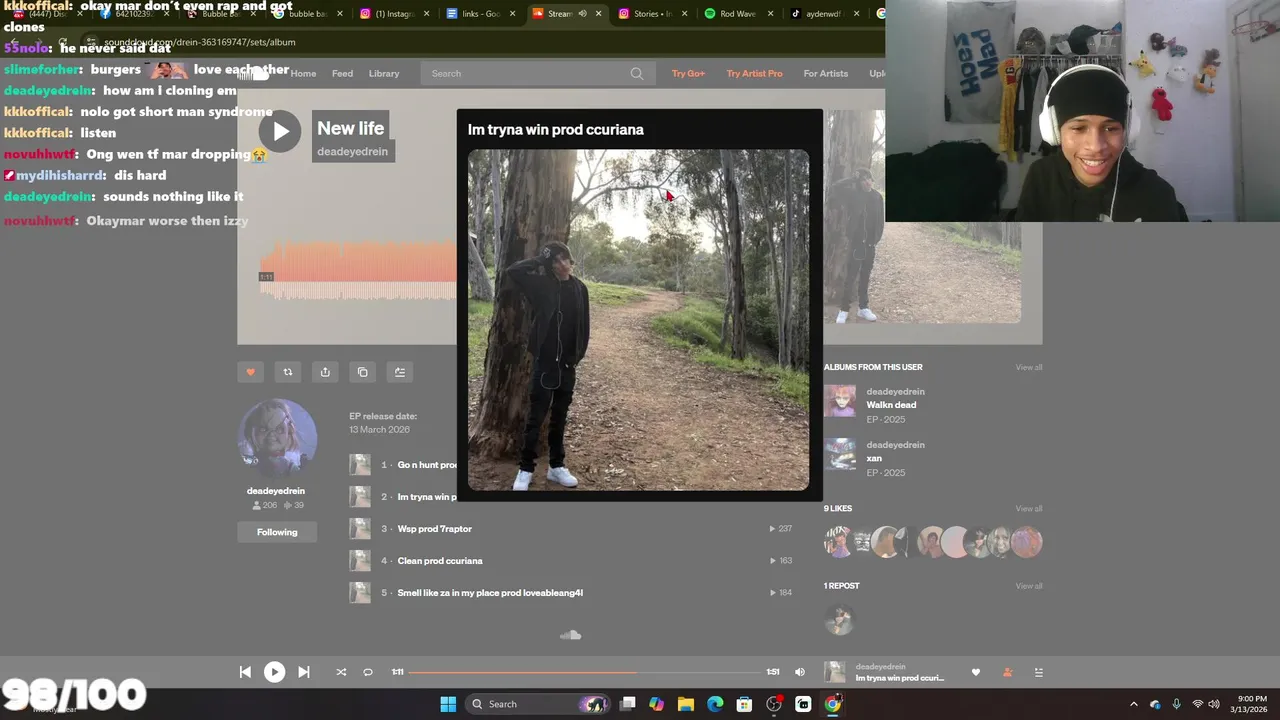The width and height of the screenshot is (1280, 720).
Task: Mute audio with the player volume icon
Action: tap(800, 672)
